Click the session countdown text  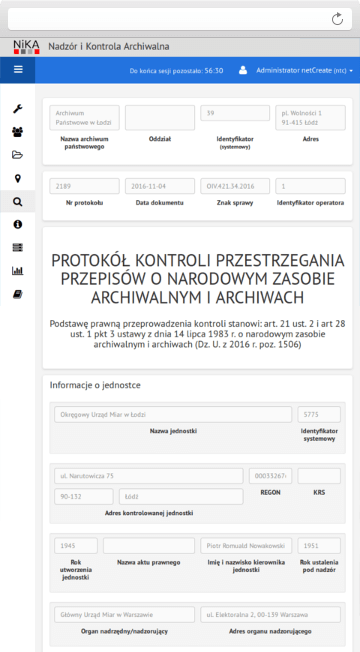[176, 71]
